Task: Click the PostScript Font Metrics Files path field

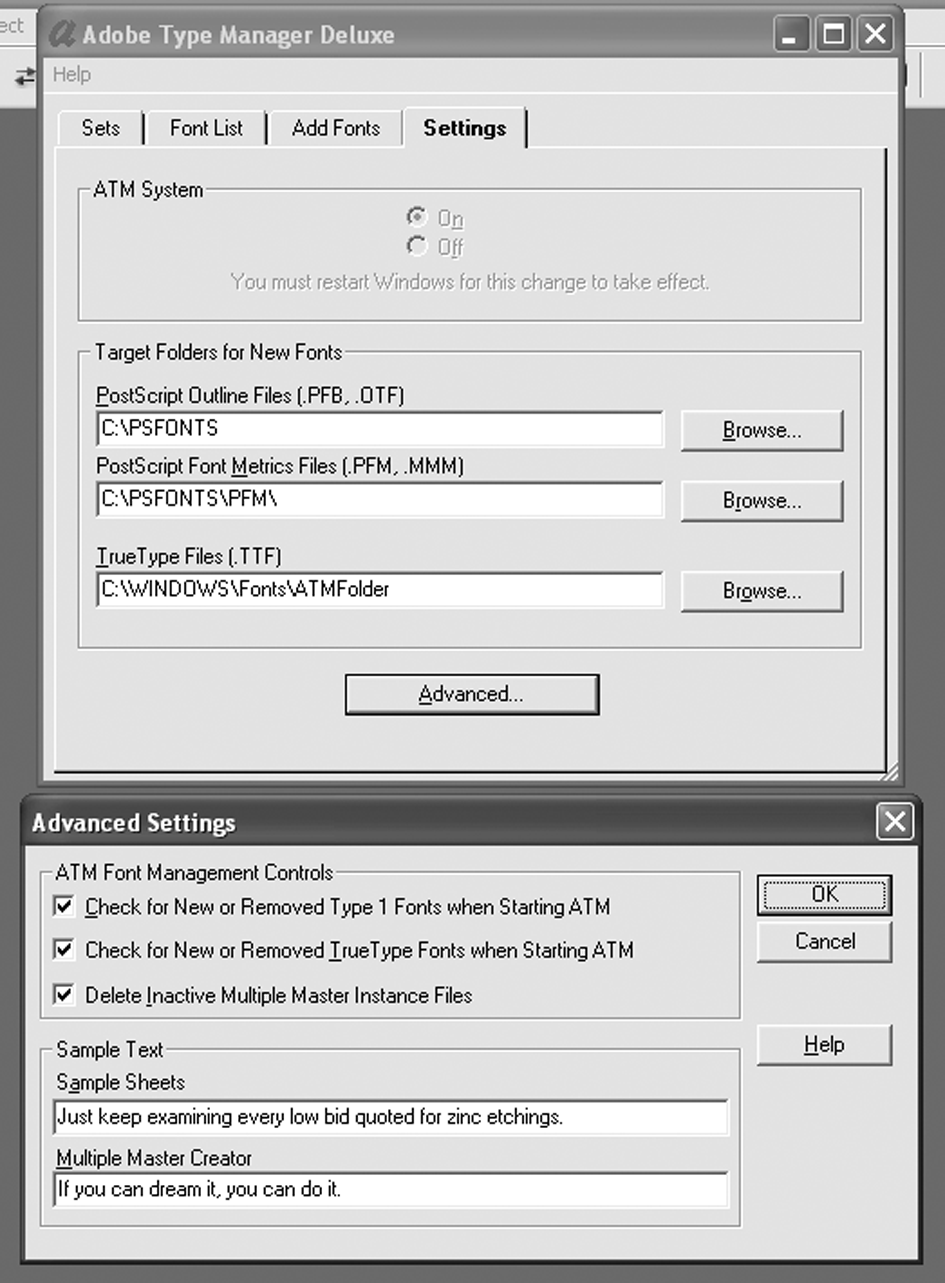Action: click(380, 500)
